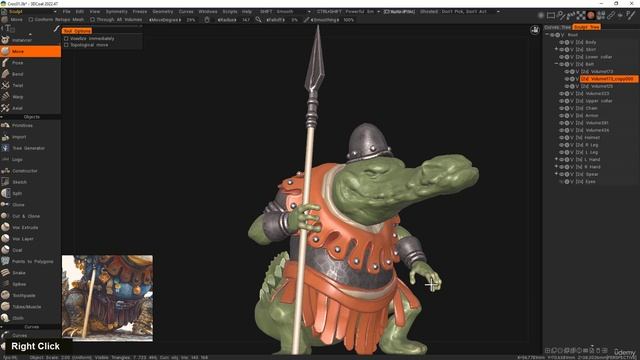The image size is (640, 360).
Task: Expand the Skirt layer node
Action: coord(556,49)
